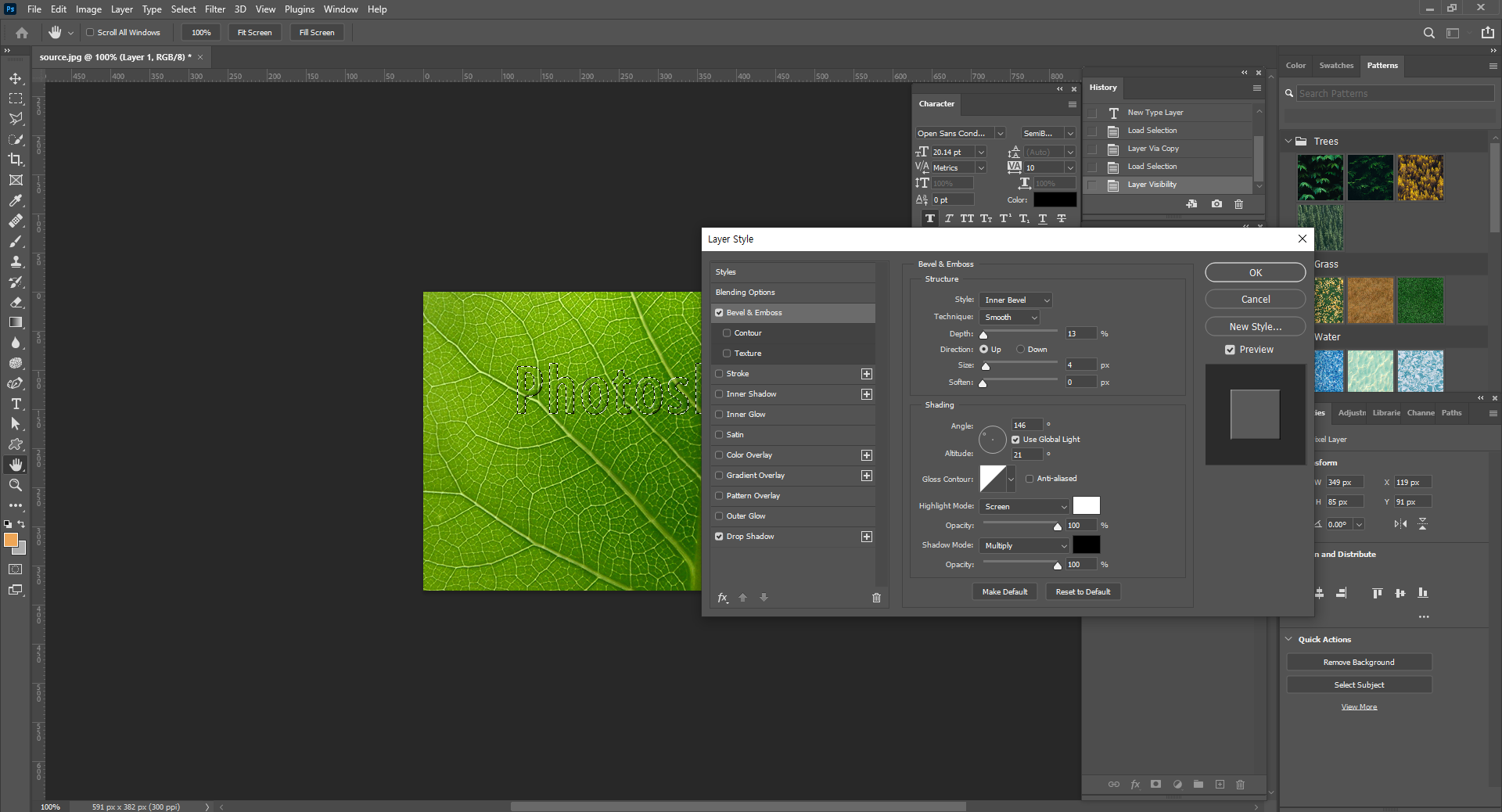
Task: Open font family dropdown Open Sans Cond
Action: [x=1000, y=134]
